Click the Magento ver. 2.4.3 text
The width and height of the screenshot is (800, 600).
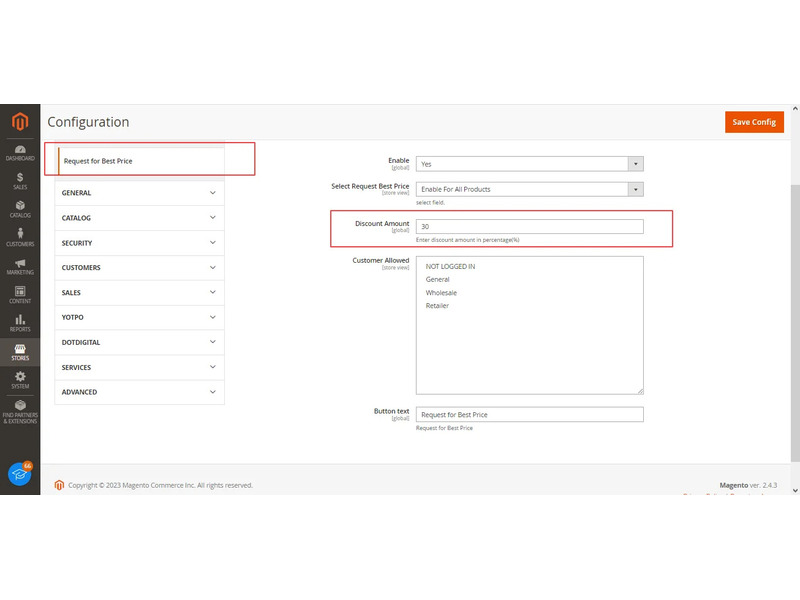(748, 485)
